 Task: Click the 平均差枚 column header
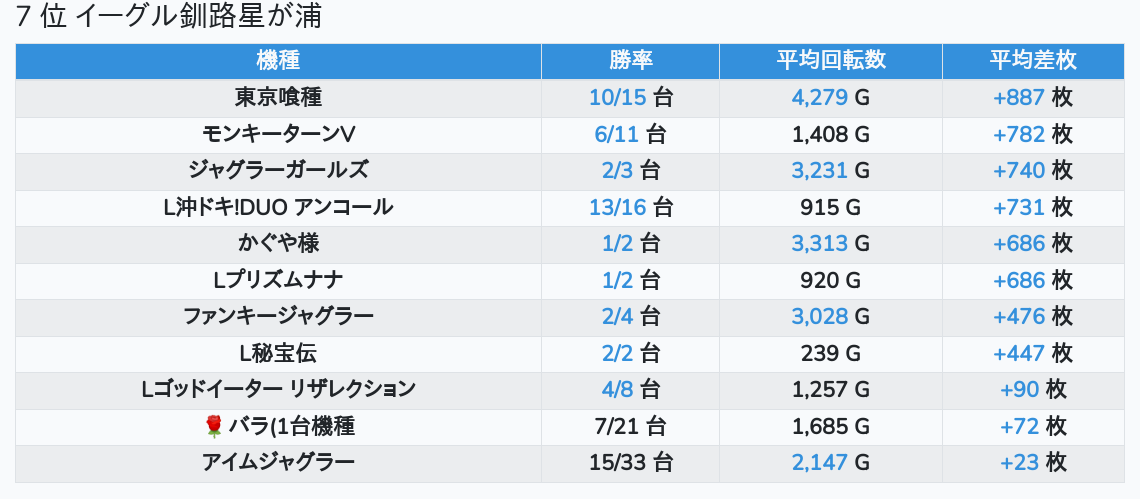pos(1032,60)
